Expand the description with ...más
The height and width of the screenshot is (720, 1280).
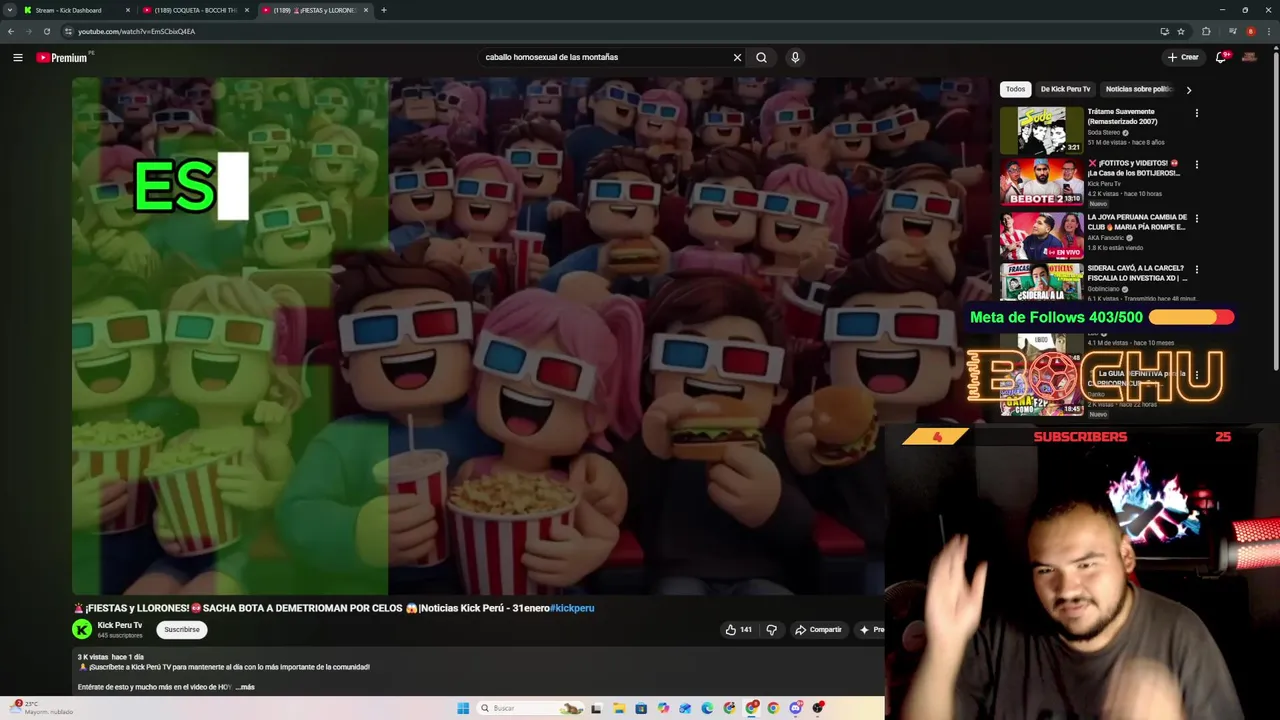coord(245,687)
